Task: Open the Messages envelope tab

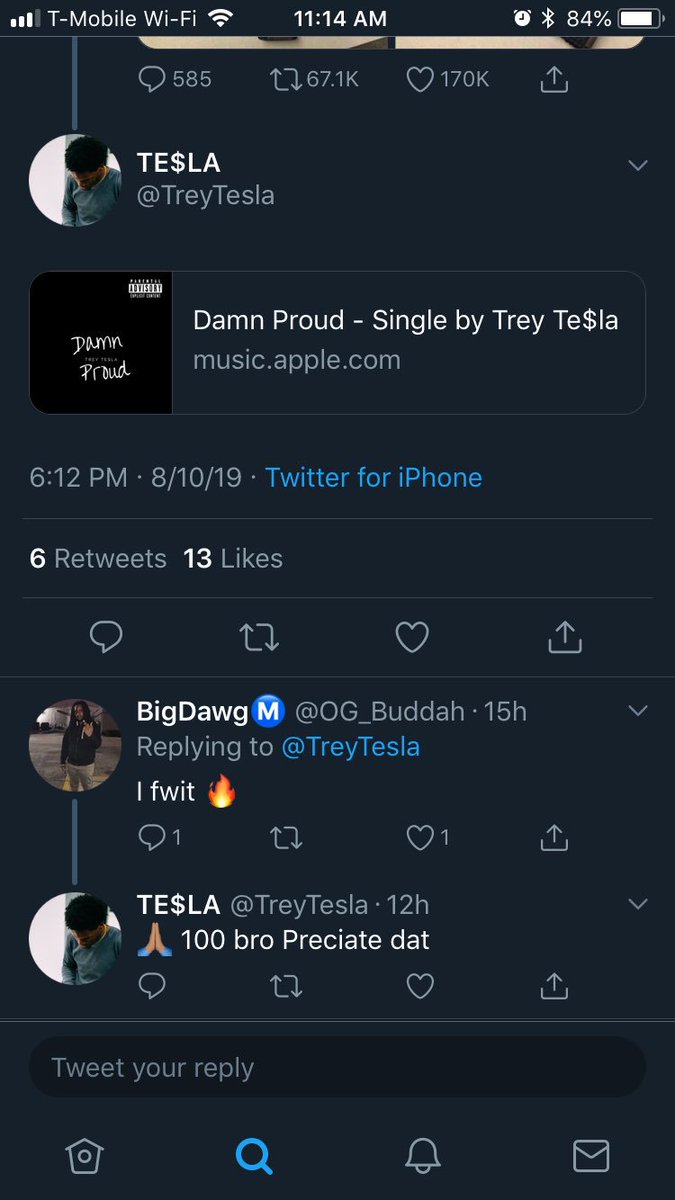Action: (x=591, y=1156)
